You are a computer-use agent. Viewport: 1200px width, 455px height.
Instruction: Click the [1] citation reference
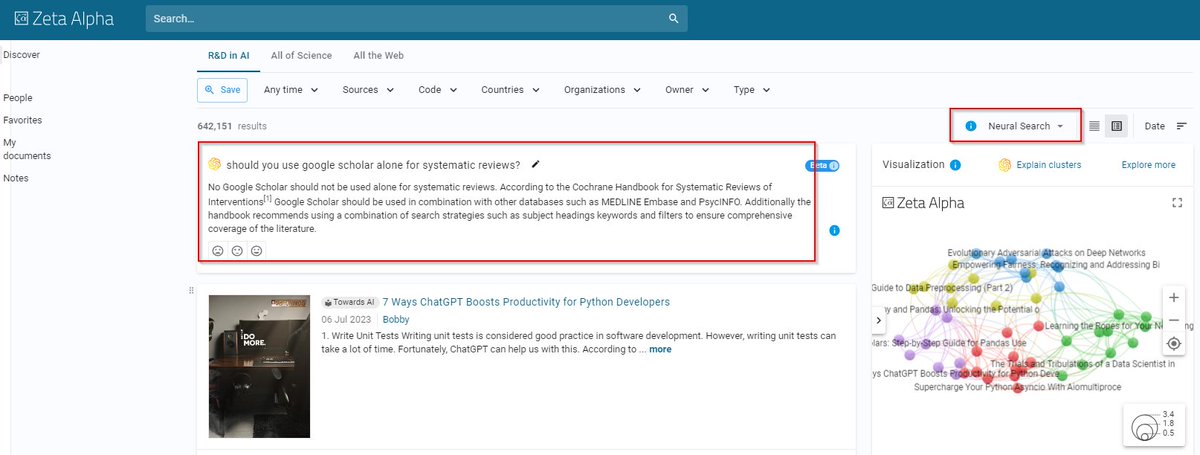[x=267, y=197]
